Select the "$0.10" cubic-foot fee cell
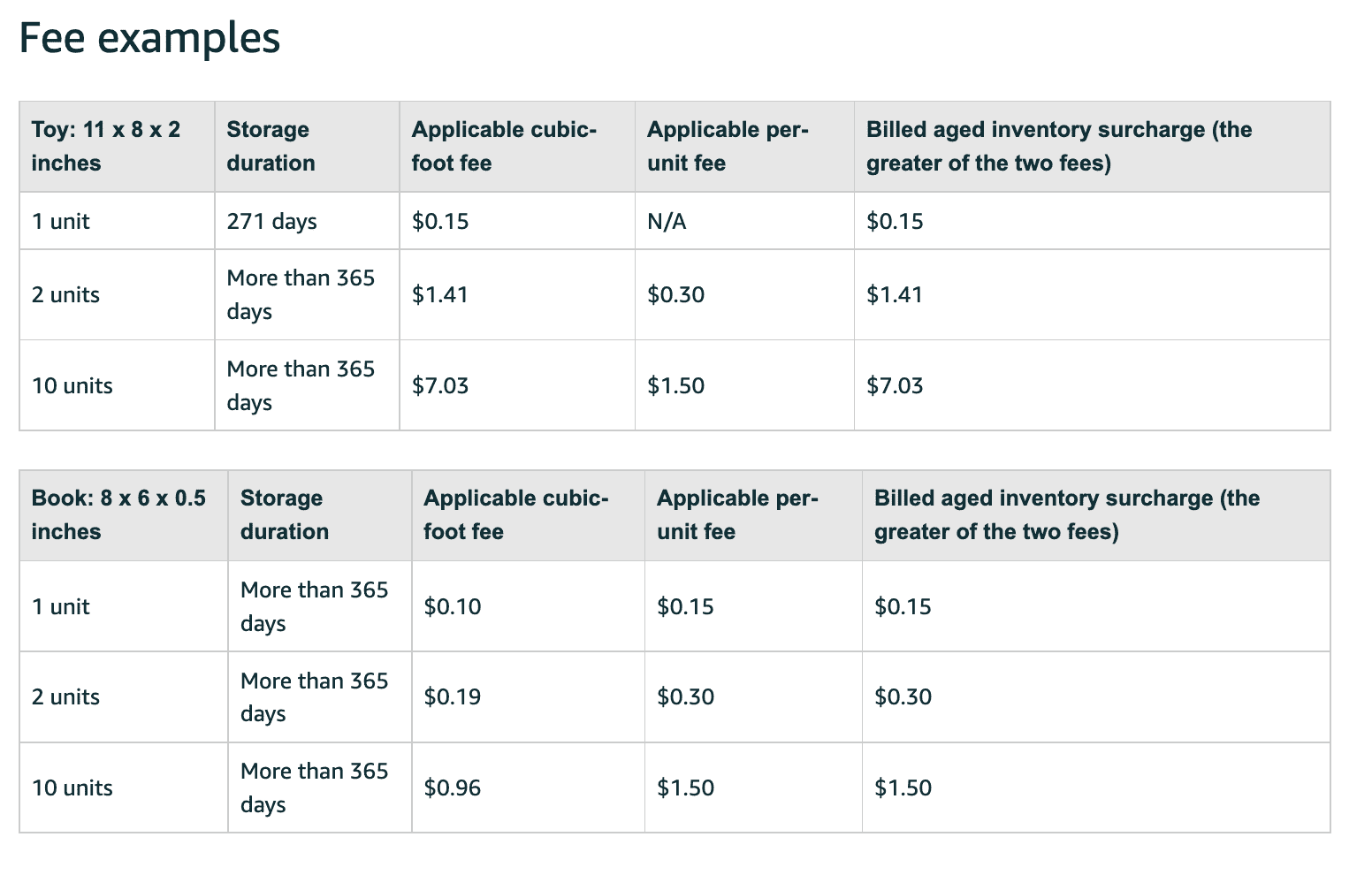 pyautogui.click(x=453, y=606)
